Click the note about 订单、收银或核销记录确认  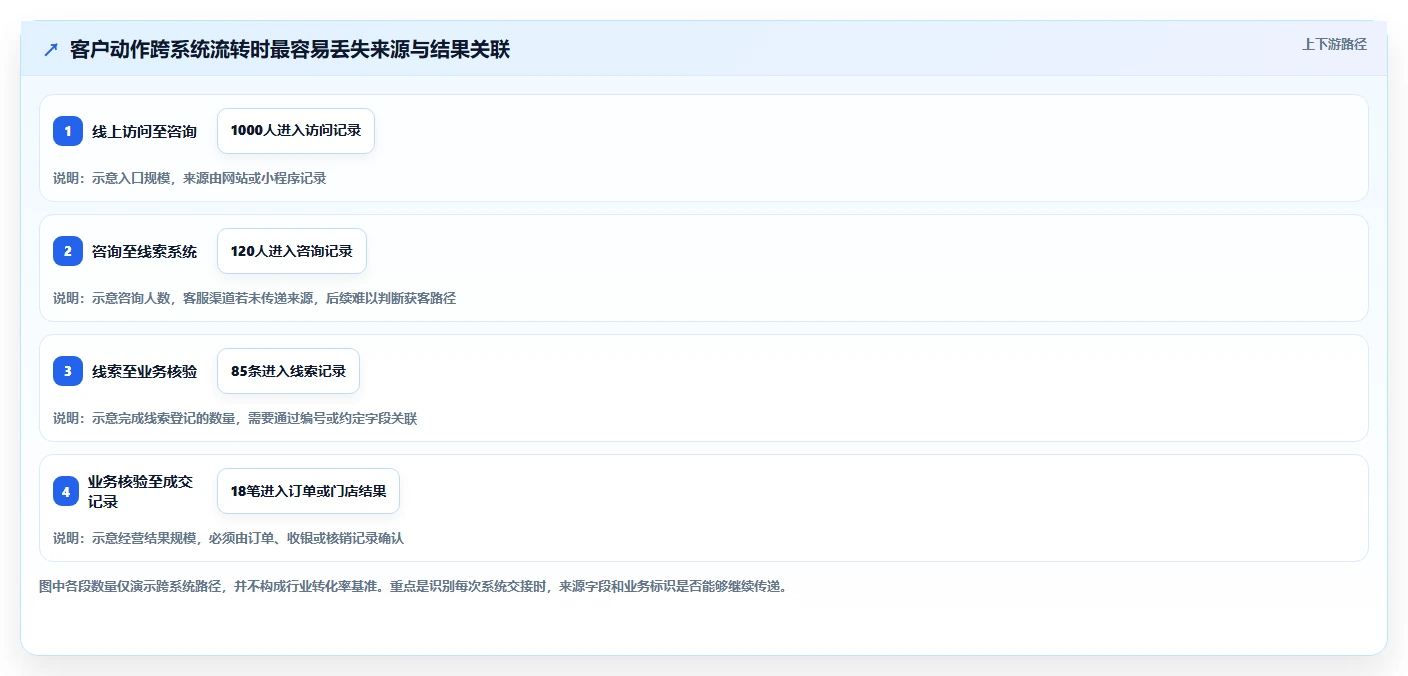click(229, 538)
